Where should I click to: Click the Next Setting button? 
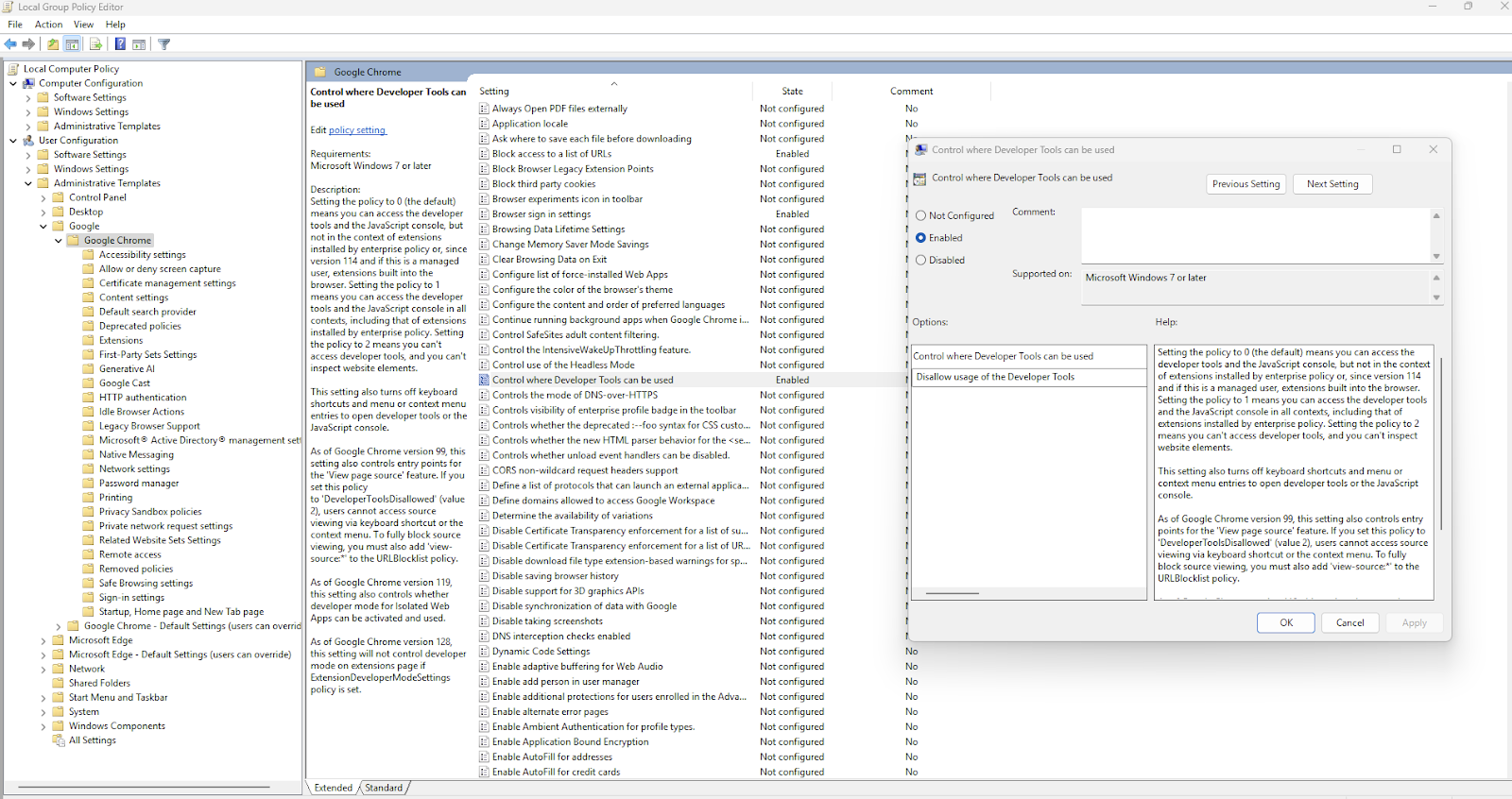point(1332,184)
